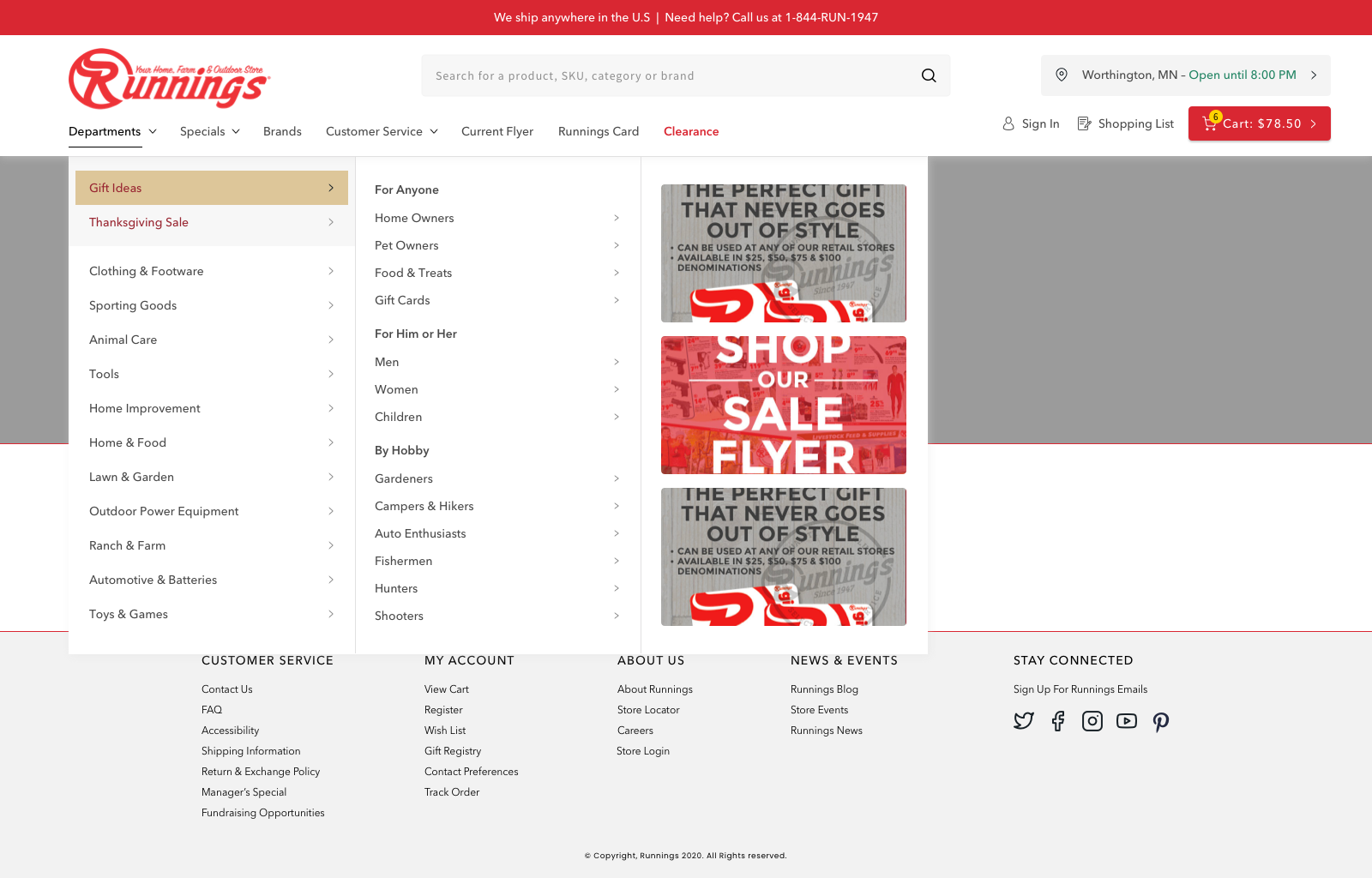The height and width of the screenshot is (878, 1372).
Task: Click the Store Locator link
Action: pos(648,710)
